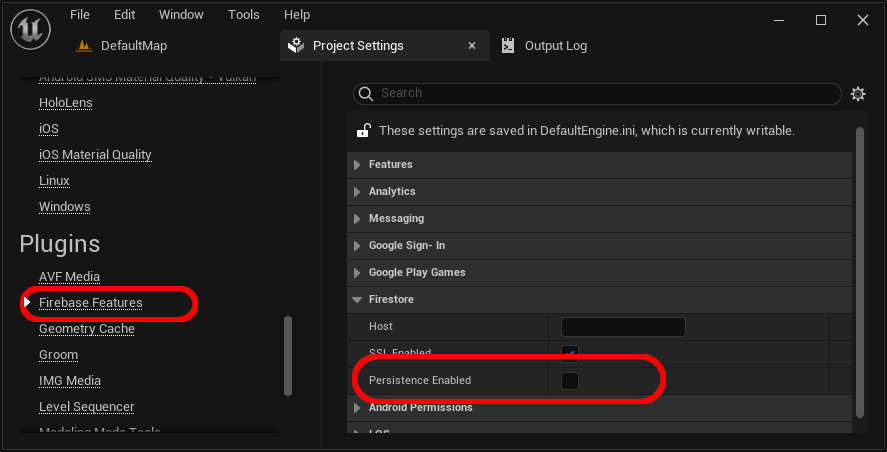The image size is (887, 452).
Task: Click the DefaultMap level icon
Action: (84, 46)
